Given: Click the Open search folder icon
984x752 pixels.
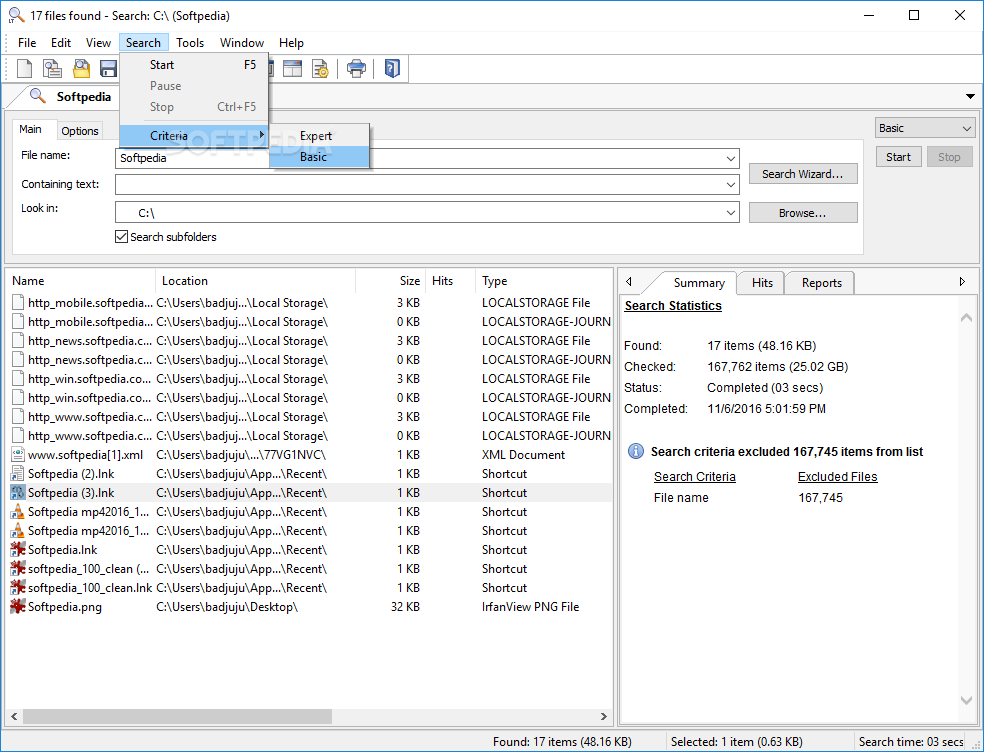Looking at the screenshot, I should [x=81, y=68].
